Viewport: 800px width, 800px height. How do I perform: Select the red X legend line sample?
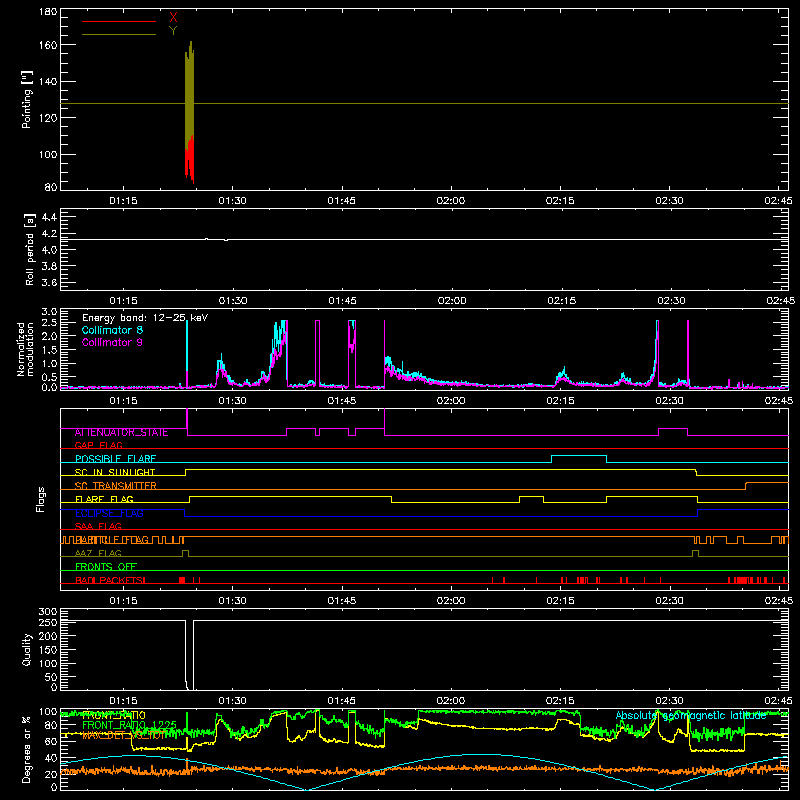click(x=119, y=21)
